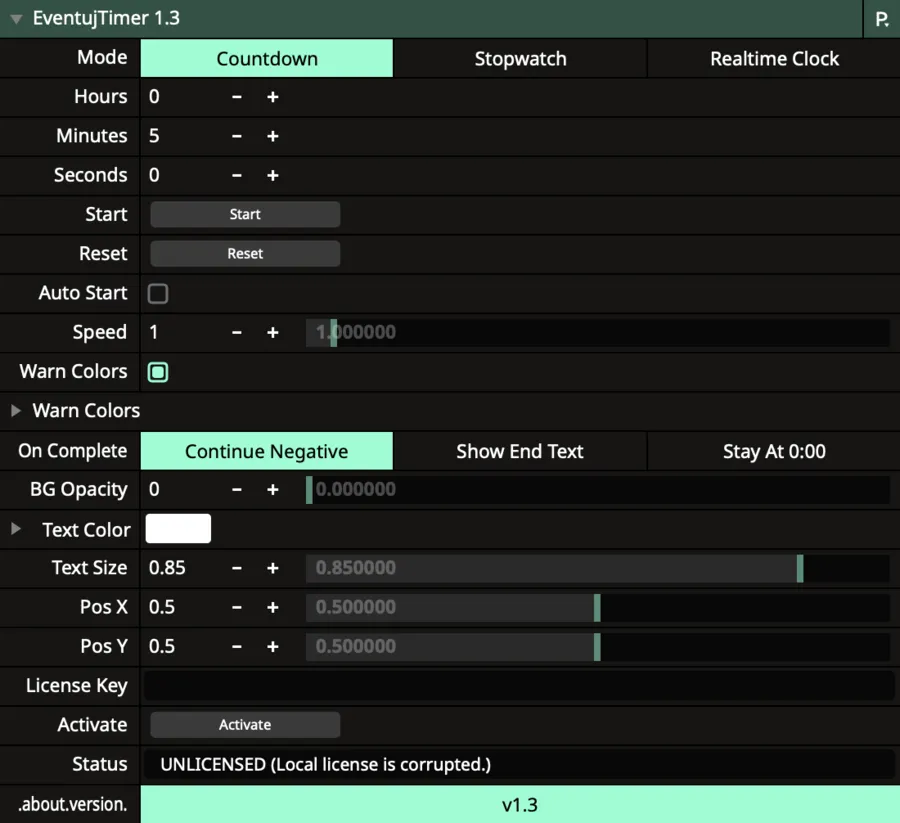This screenshot has height=823, width=900.
Task: Click the v1.3 version button
Action: click(x=520, y=805)
